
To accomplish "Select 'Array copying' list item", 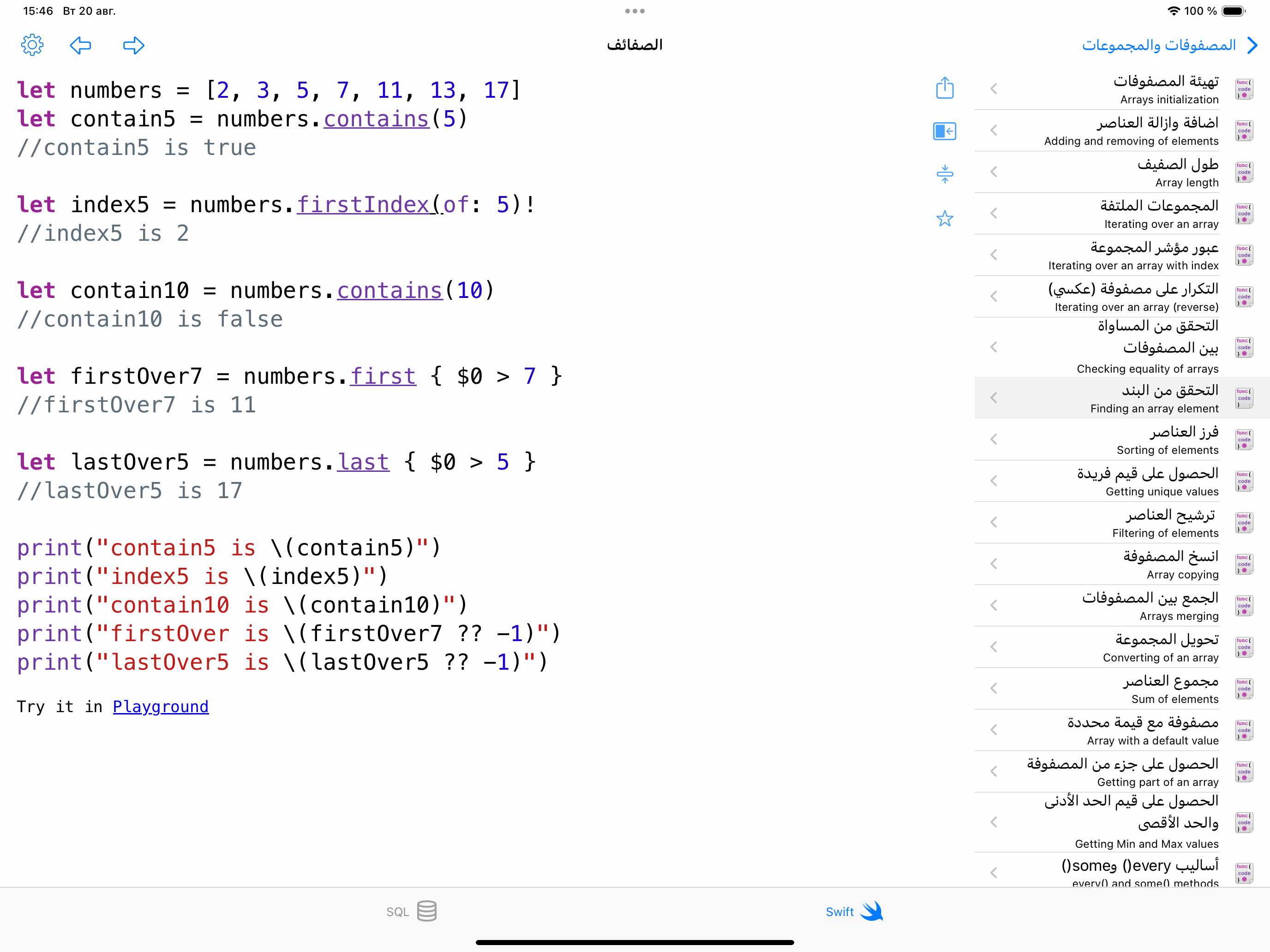I will click(1122, 564).
